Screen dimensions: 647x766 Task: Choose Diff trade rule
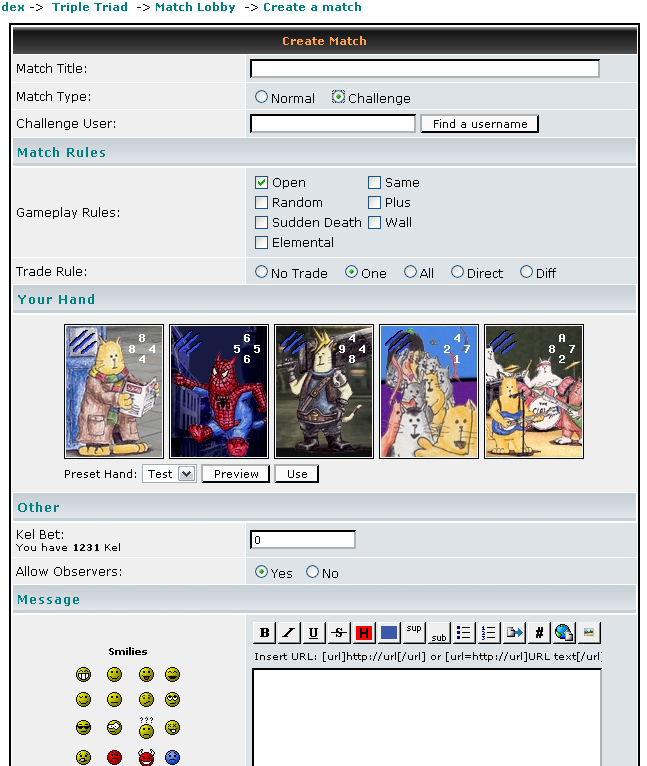pos(526,272)
